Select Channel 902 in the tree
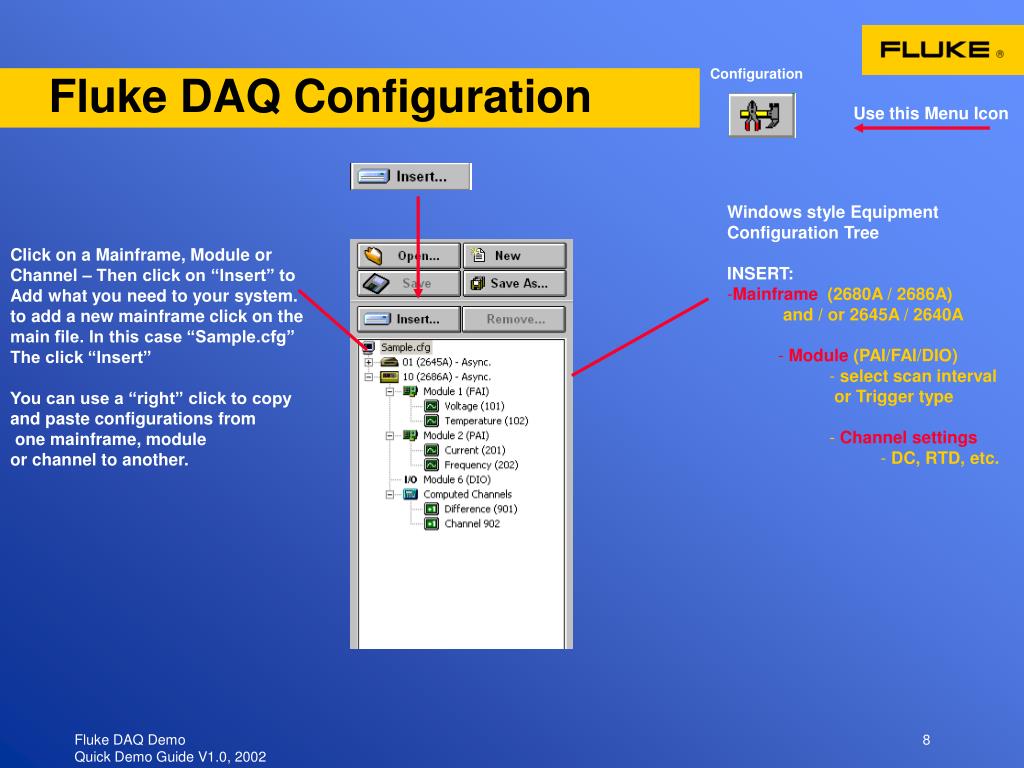Image resolution: width=1024 pixels, height=768 pixels. (x=472, y=524)
